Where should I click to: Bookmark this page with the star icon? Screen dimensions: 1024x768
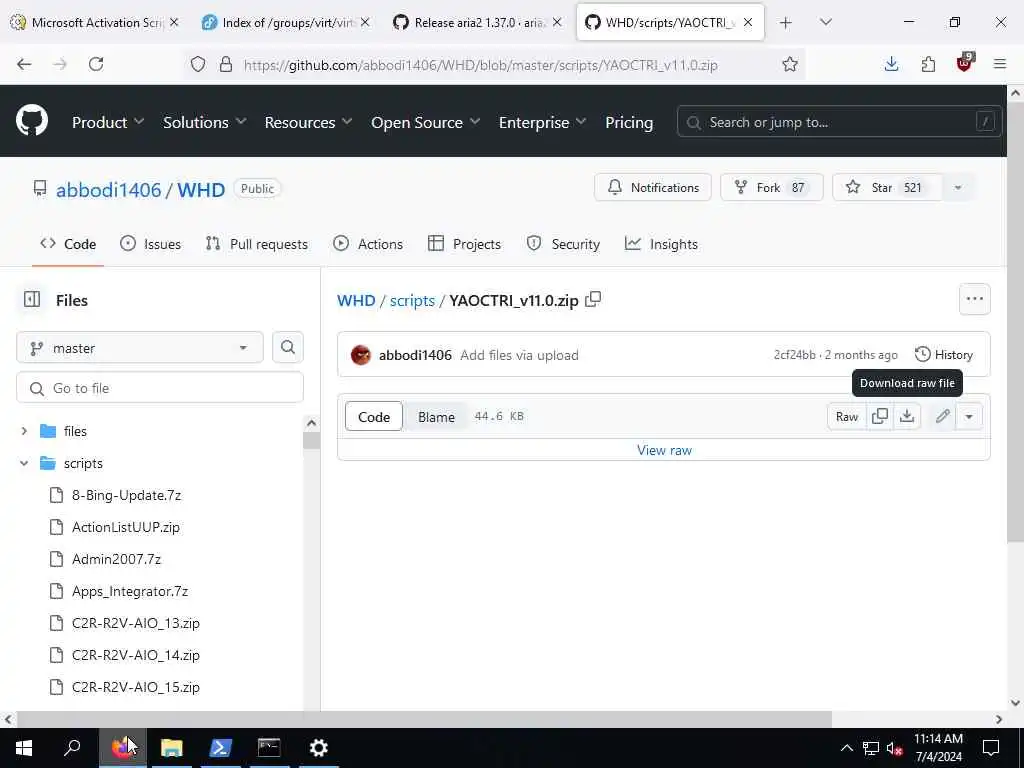pos(790,64)
